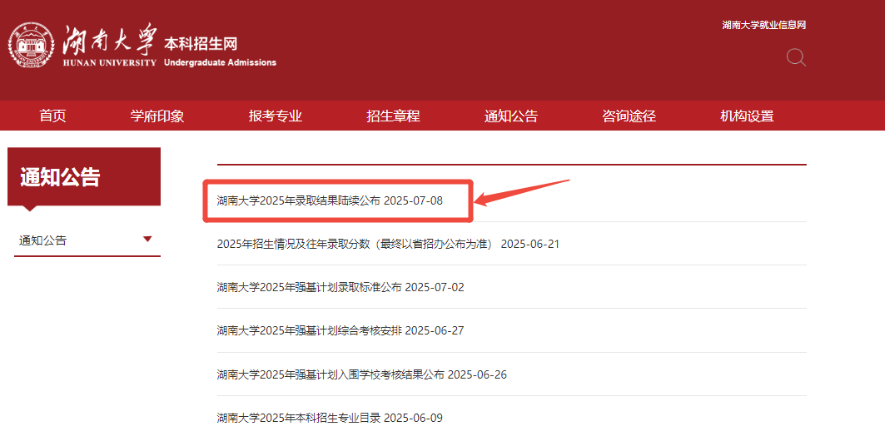Open 机构设置 menu item

747,116
